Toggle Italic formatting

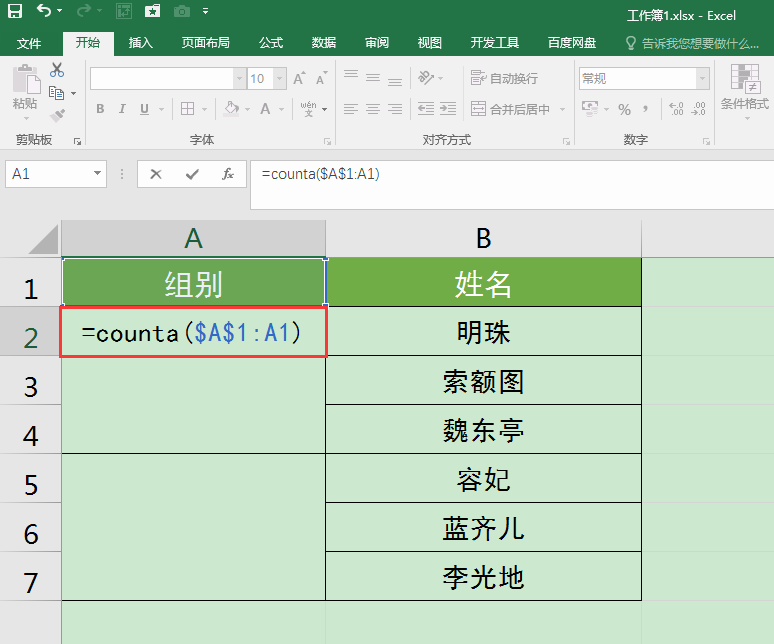(x=122, y=109)
